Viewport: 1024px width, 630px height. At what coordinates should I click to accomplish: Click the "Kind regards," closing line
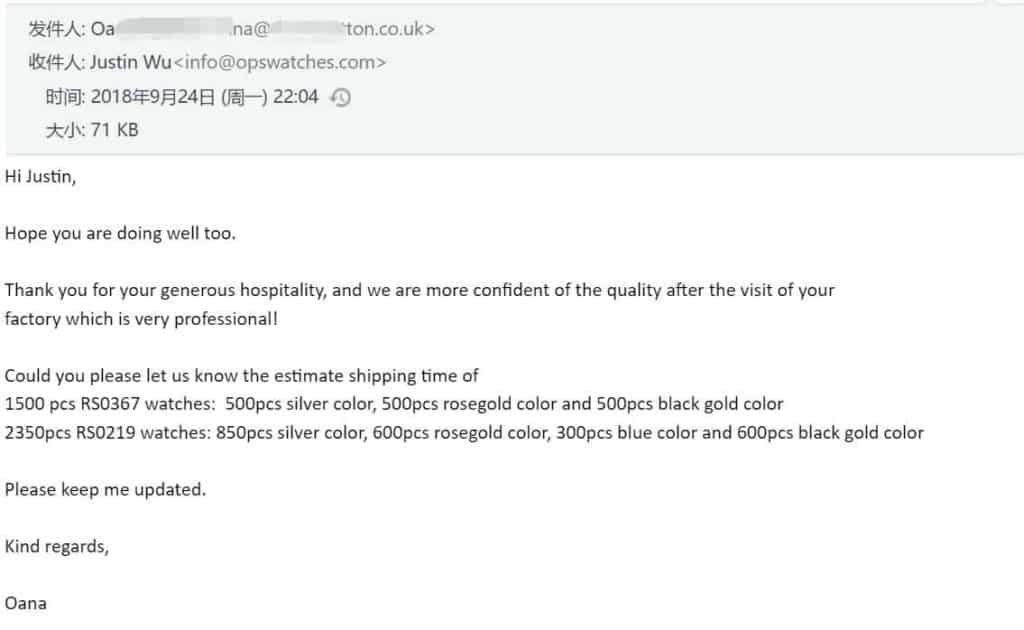pyautogui.click(x=57, y=546)
